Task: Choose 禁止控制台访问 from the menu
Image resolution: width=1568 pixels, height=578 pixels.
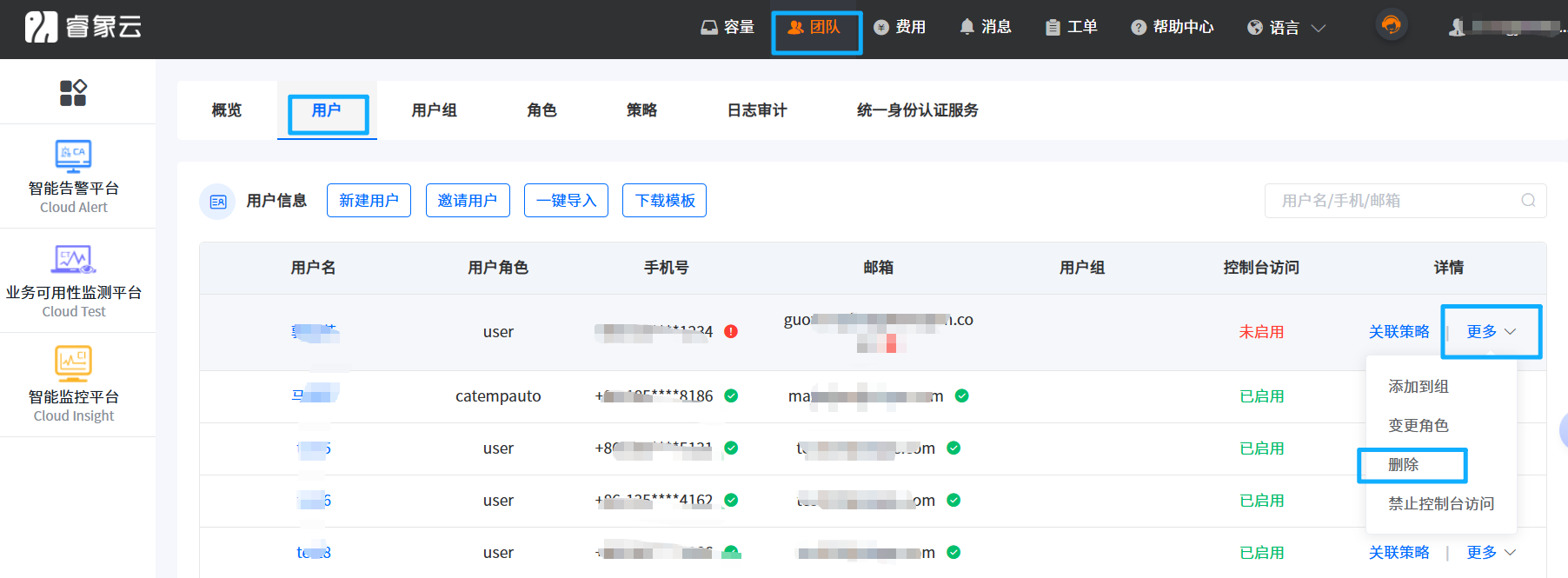Action: [x=1441, y=503]
